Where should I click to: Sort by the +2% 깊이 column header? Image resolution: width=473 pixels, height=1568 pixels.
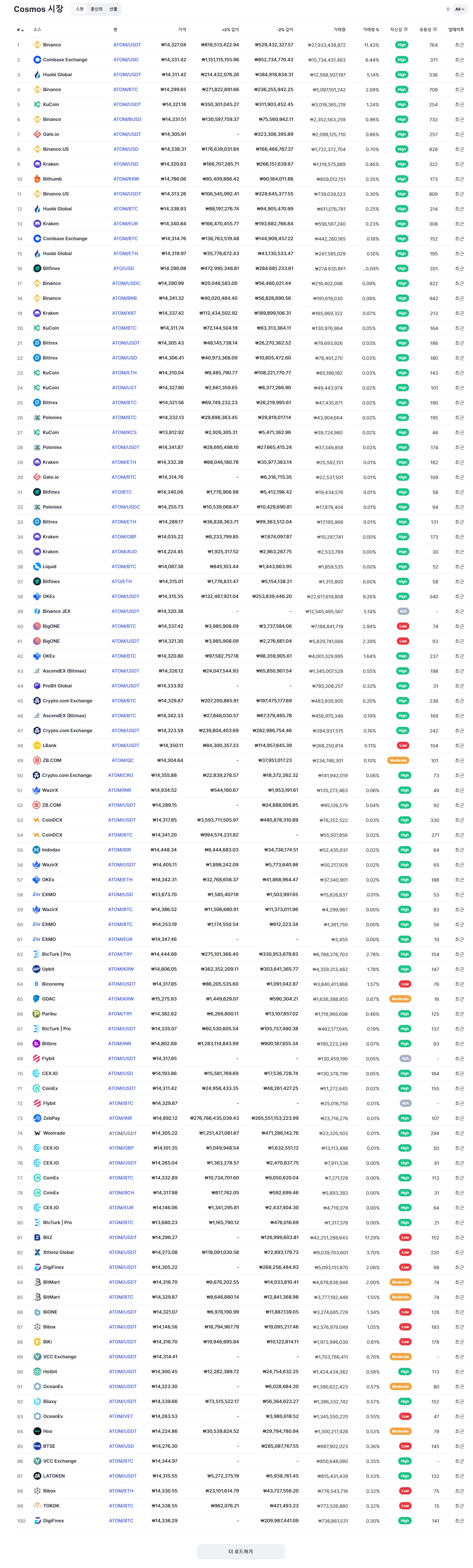230,30
